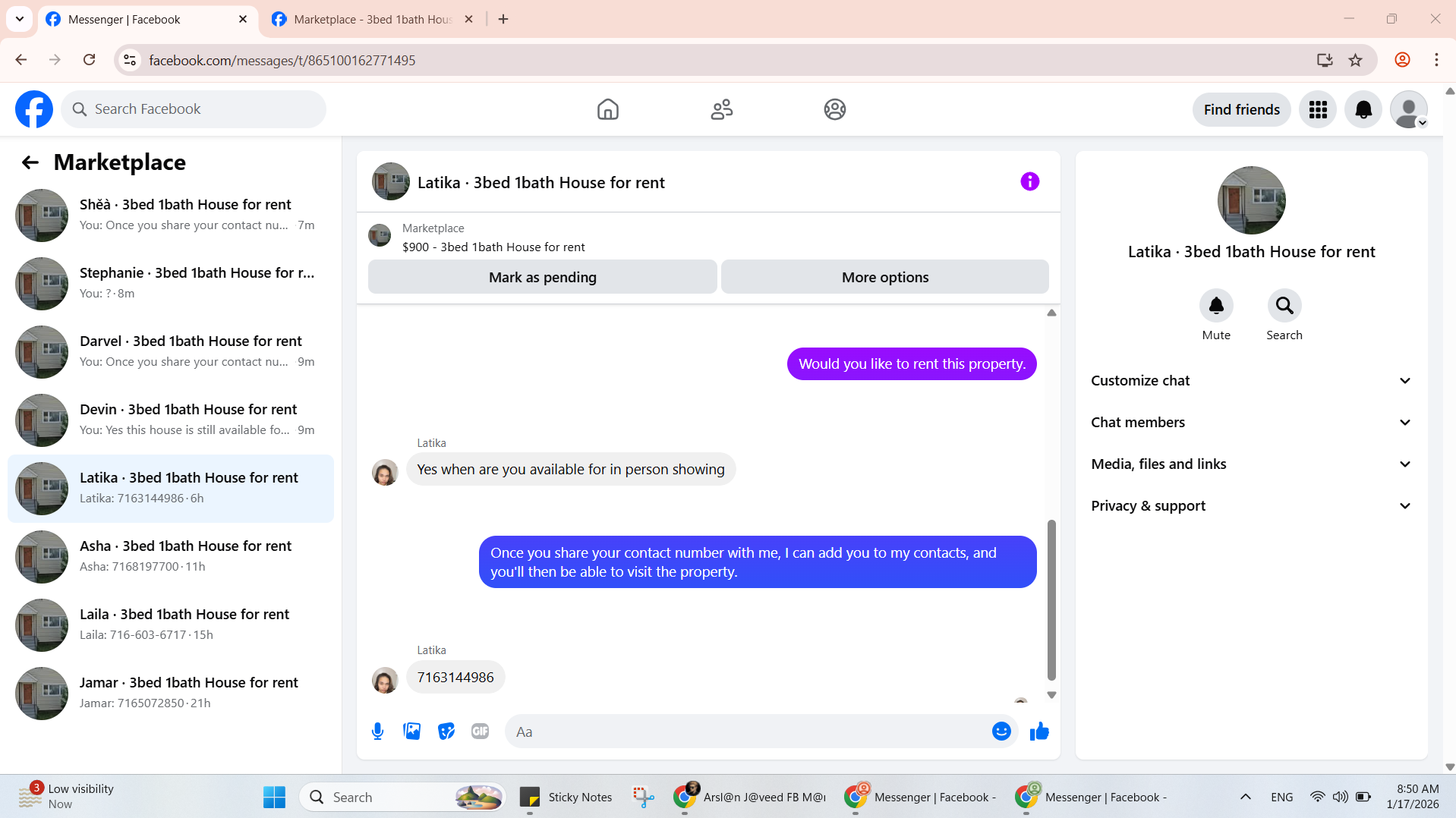Open the tab search dropdown arrow
The image size is (1456, 818).
coord(20,20)
